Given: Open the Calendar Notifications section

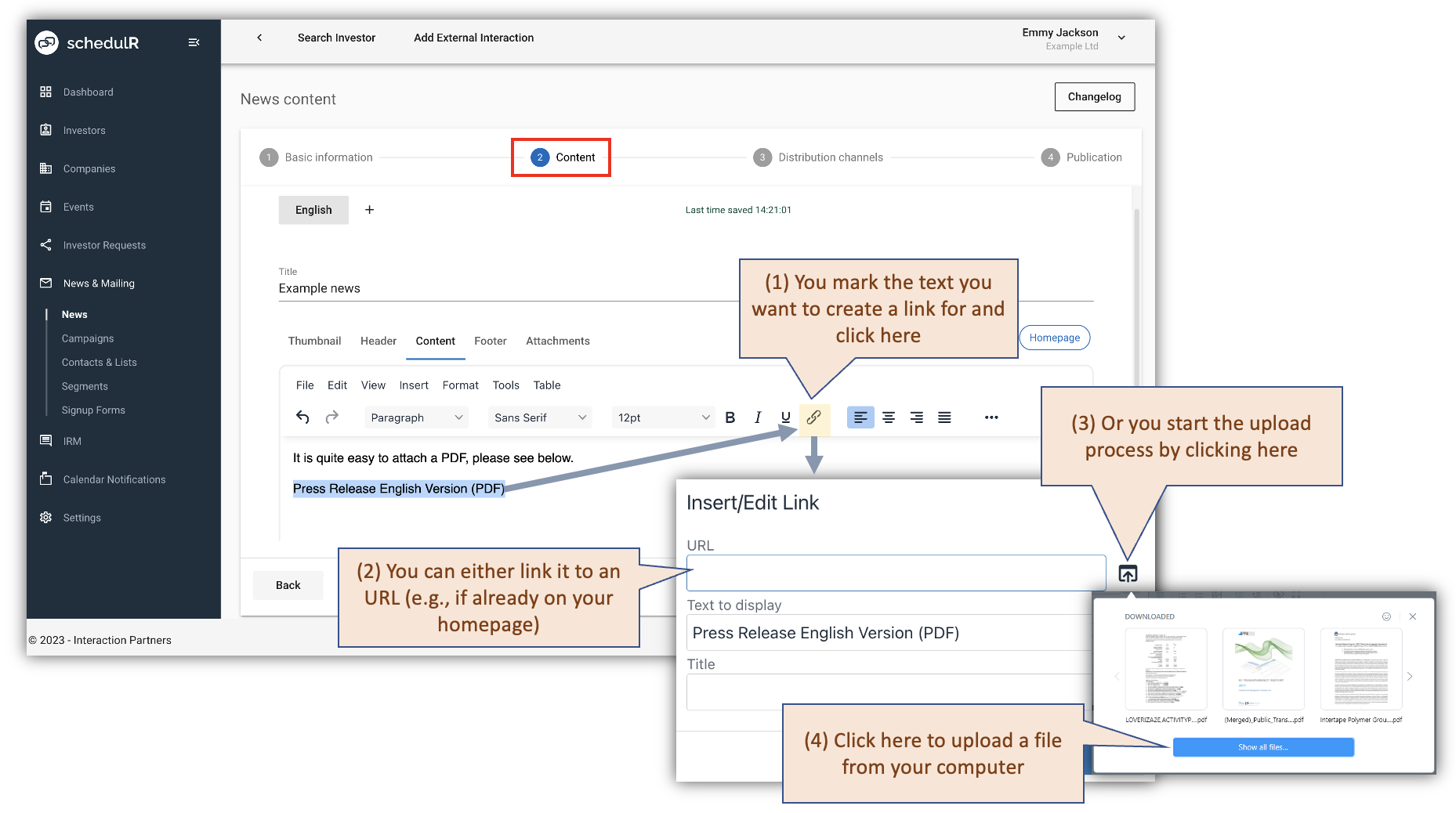Looking at the screenshot, I should [x=114, y=479].
